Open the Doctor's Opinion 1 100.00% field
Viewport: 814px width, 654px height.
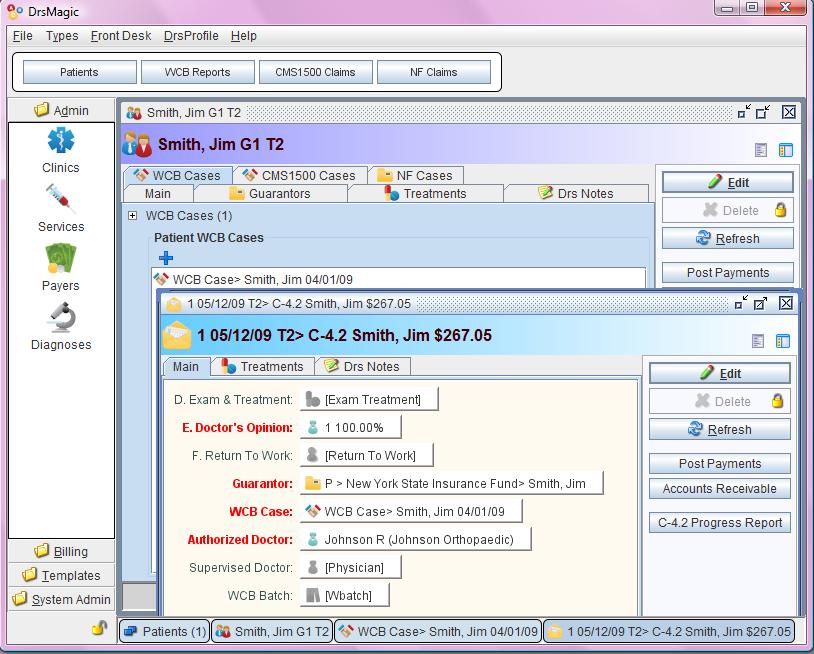point(350,427)
